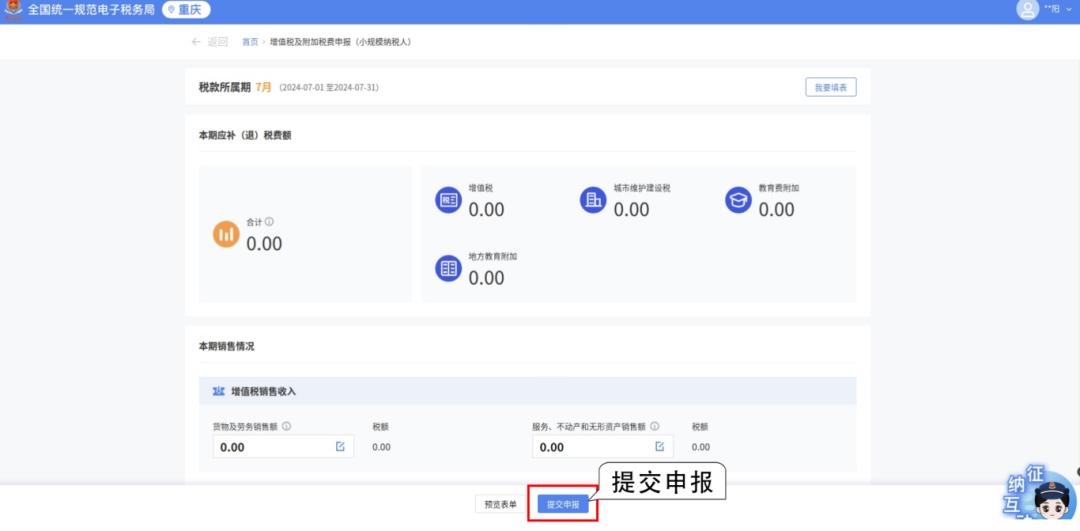Click the tax bureau emblem logo

[11, 10]
